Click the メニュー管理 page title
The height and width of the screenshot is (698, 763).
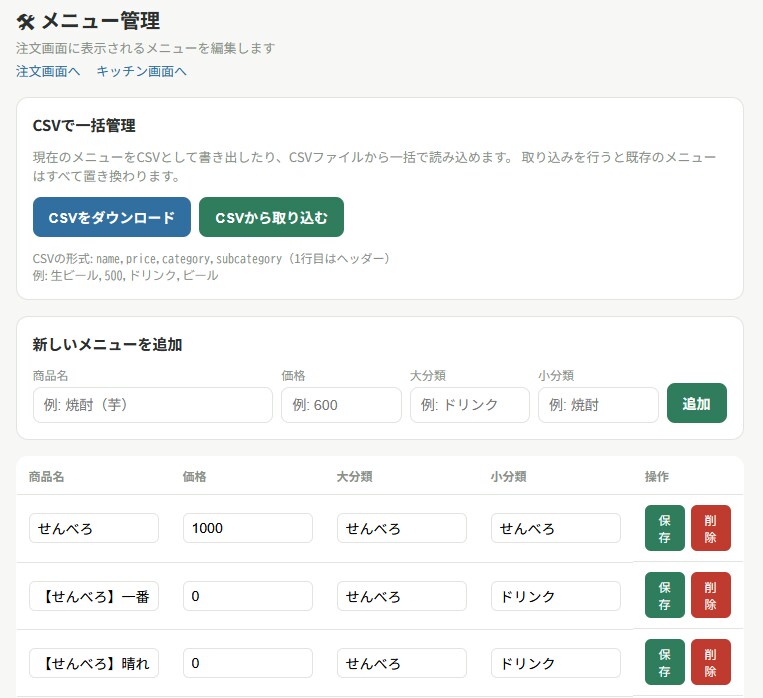(101, 21)
